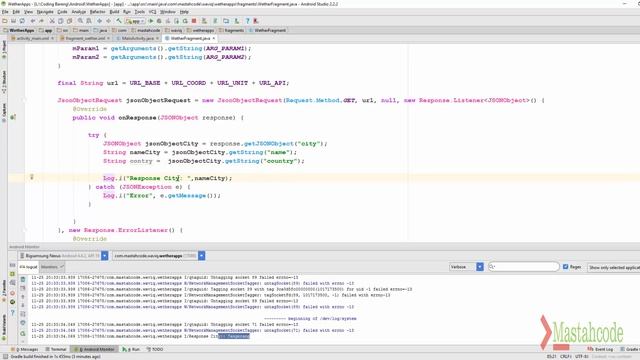The height and width of the screenshot is (360, 640).
Task: Open the Run menu
Action: [x=127, y=12]
